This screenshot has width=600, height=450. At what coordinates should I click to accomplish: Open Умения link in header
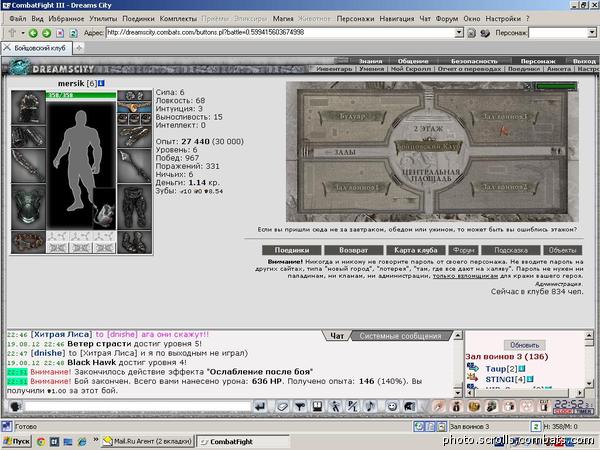coord(372,69)
